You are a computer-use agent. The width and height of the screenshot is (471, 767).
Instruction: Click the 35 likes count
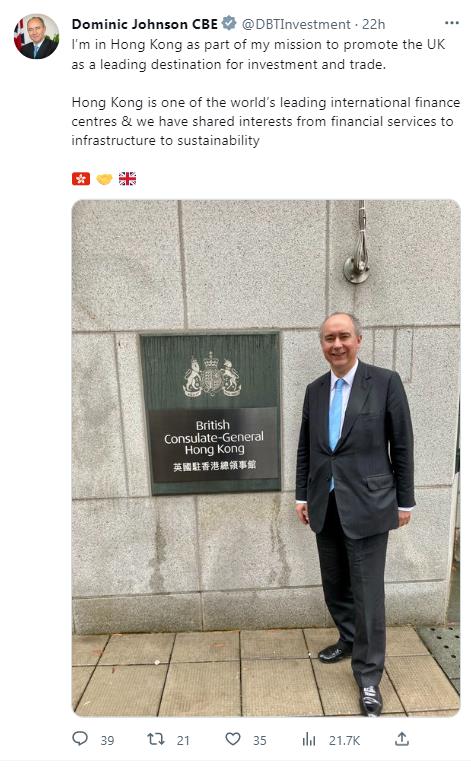pos(260,741)
